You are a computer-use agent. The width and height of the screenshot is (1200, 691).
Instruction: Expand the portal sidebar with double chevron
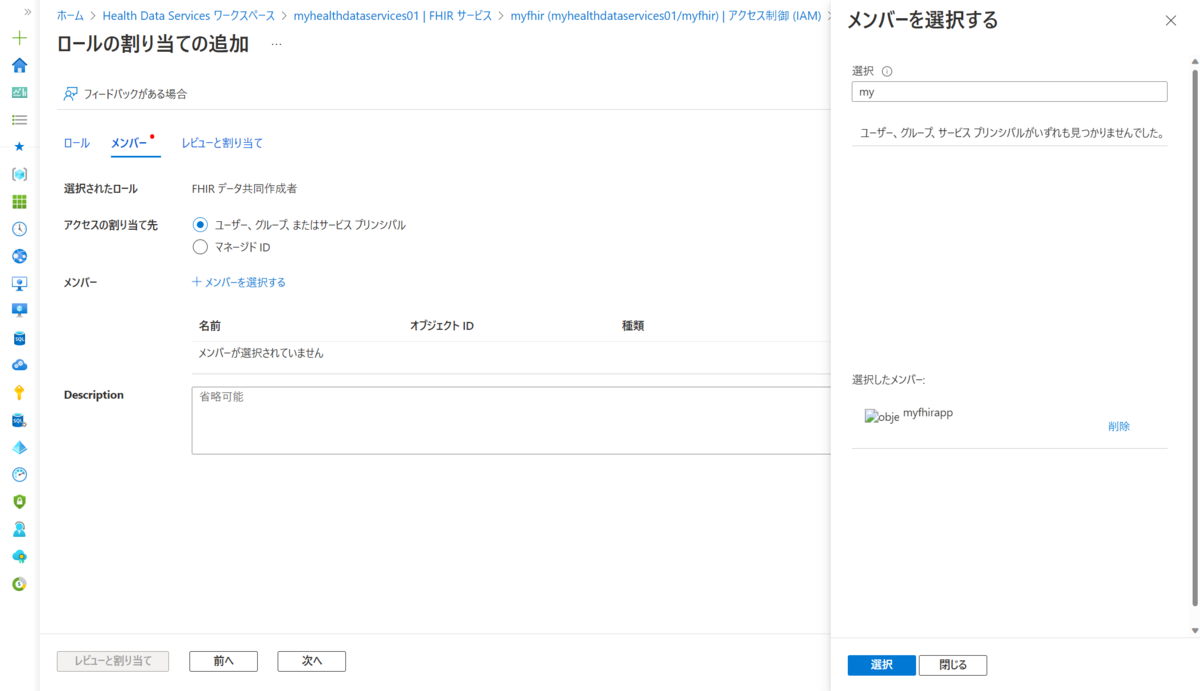[x=27, y=12]
